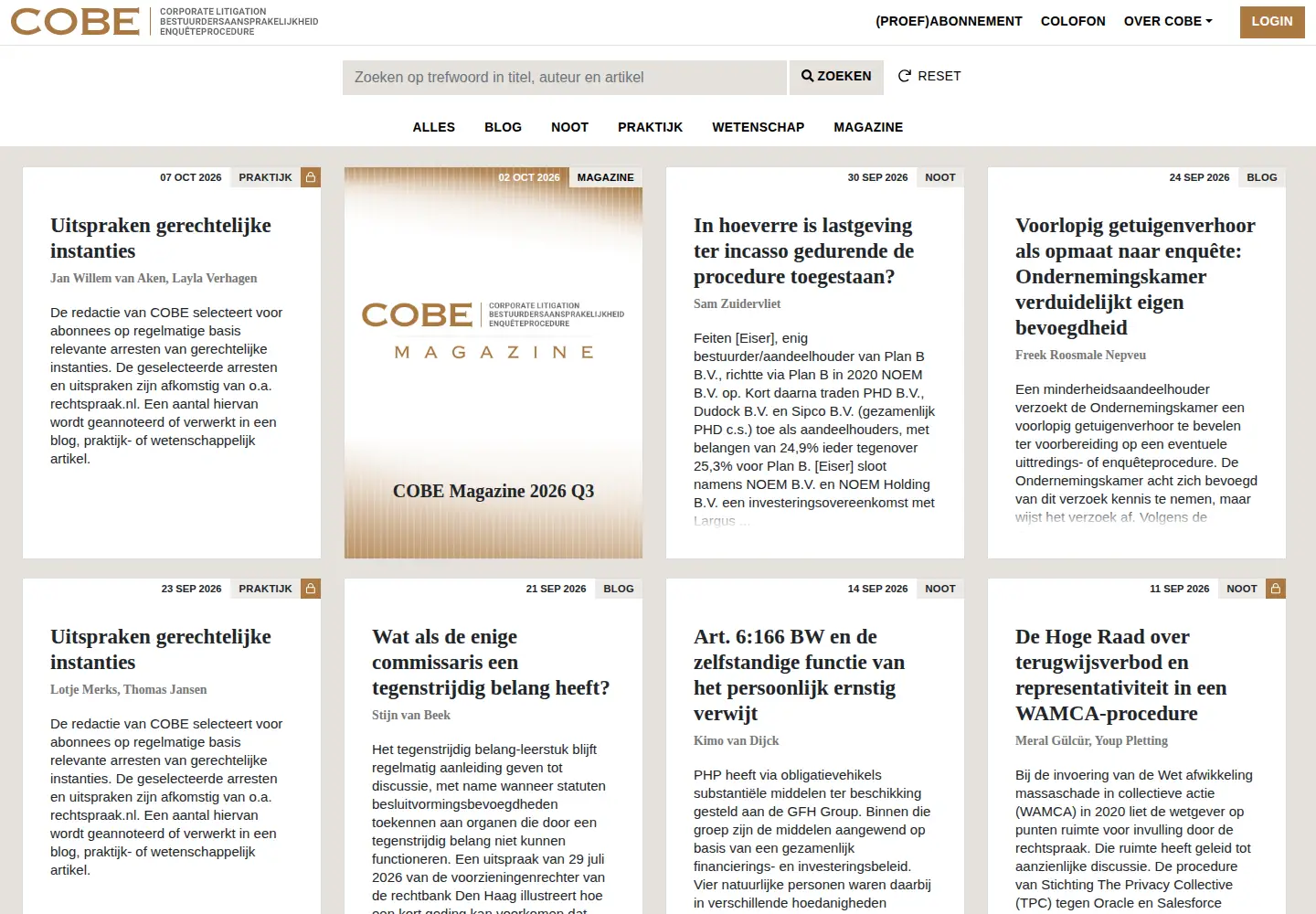This screenshot has height=914, width=1316.
Task: Click the BLOG tag on the 24 SEP 2026 card
Action: tap(1262, 177)
